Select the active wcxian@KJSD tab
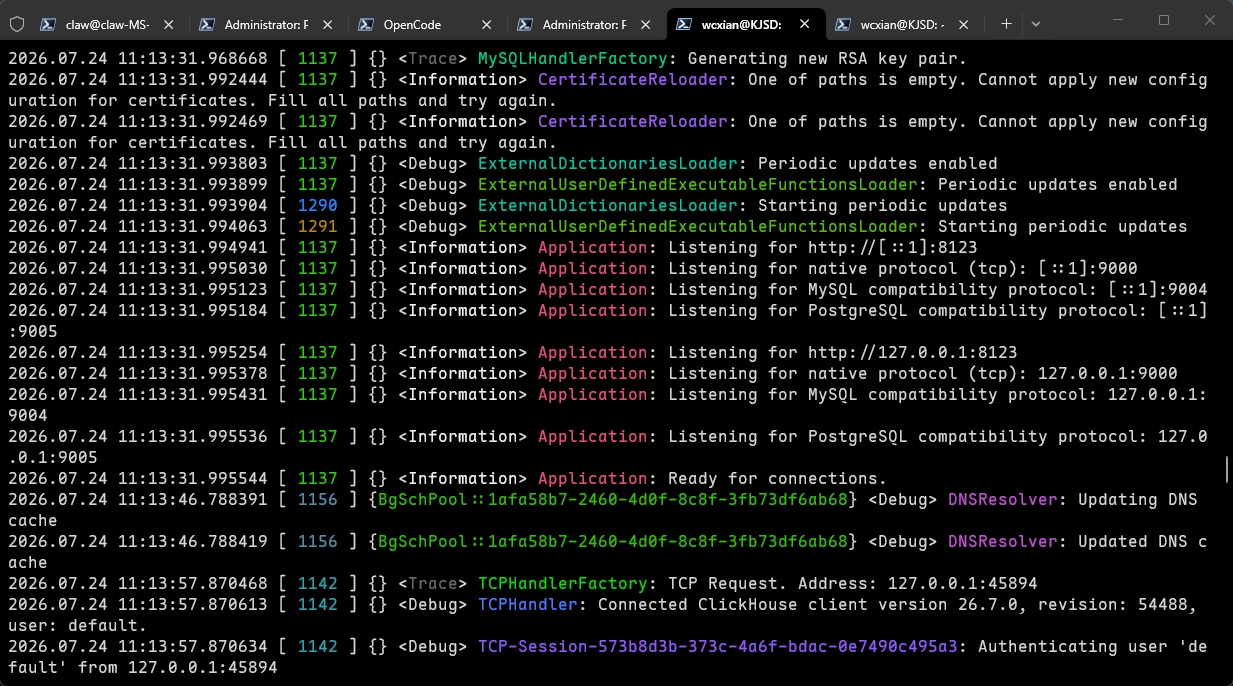The height and width of the screenshot is (686, 1233). point(745,23)
